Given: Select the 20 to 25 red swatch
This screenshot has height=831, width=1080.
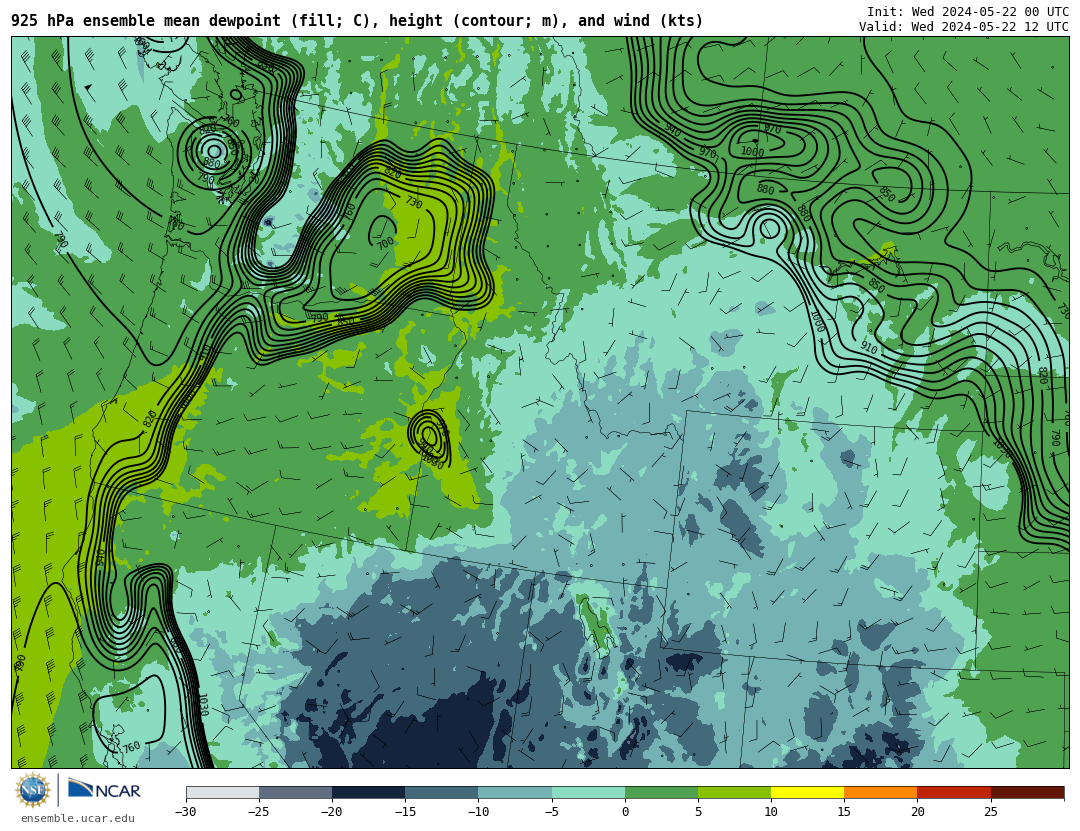Looking at the screenshot, I should (954, 792).
